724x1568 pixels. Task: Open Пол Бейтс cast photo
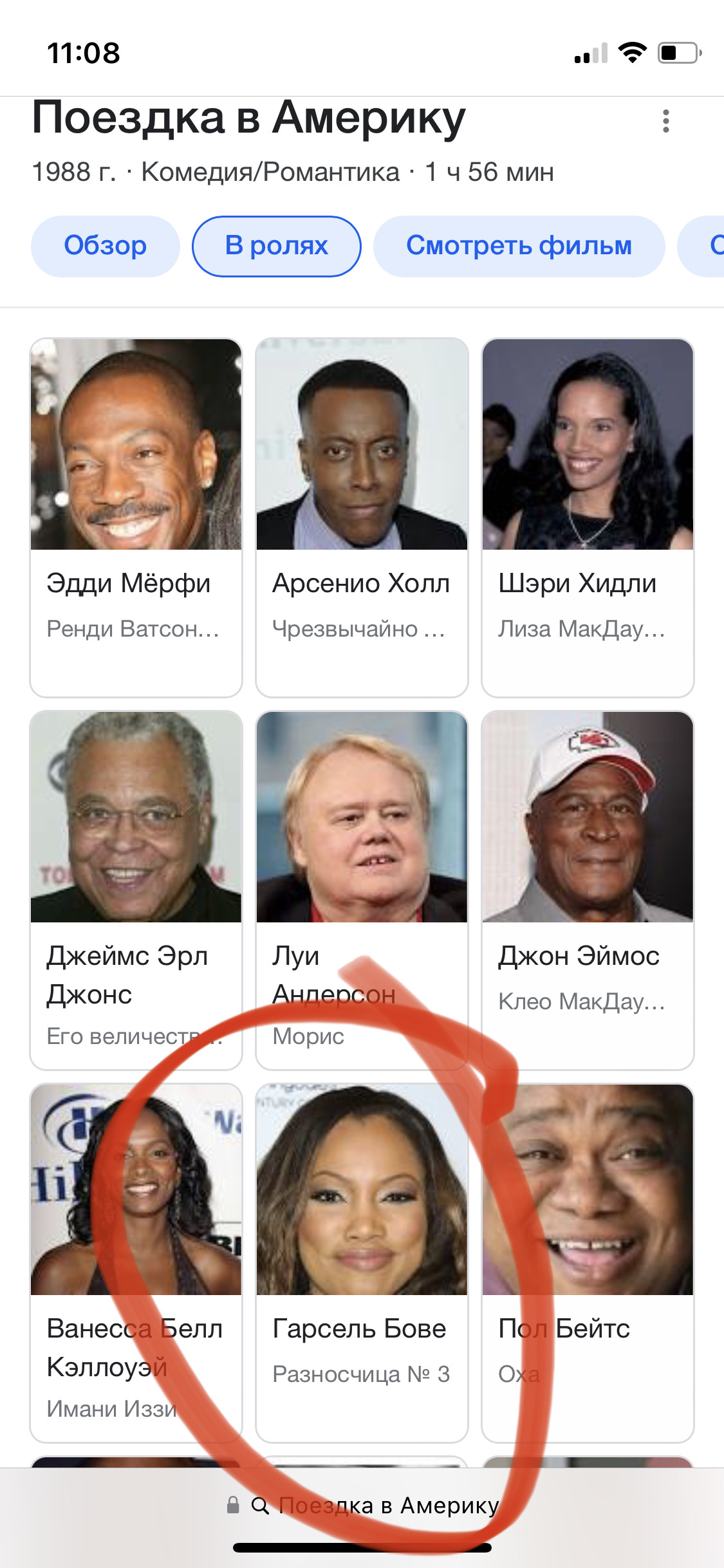[x=588, y=1190]
